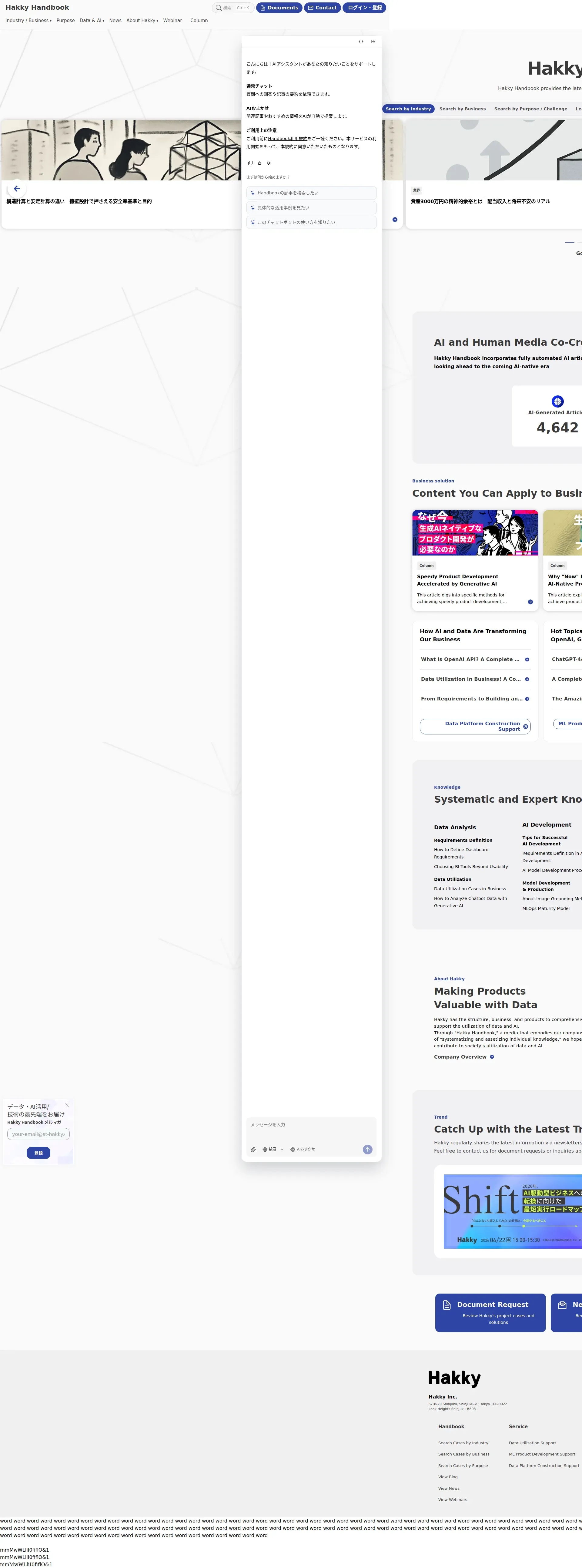Click the Documents button in header

[279, 8]
